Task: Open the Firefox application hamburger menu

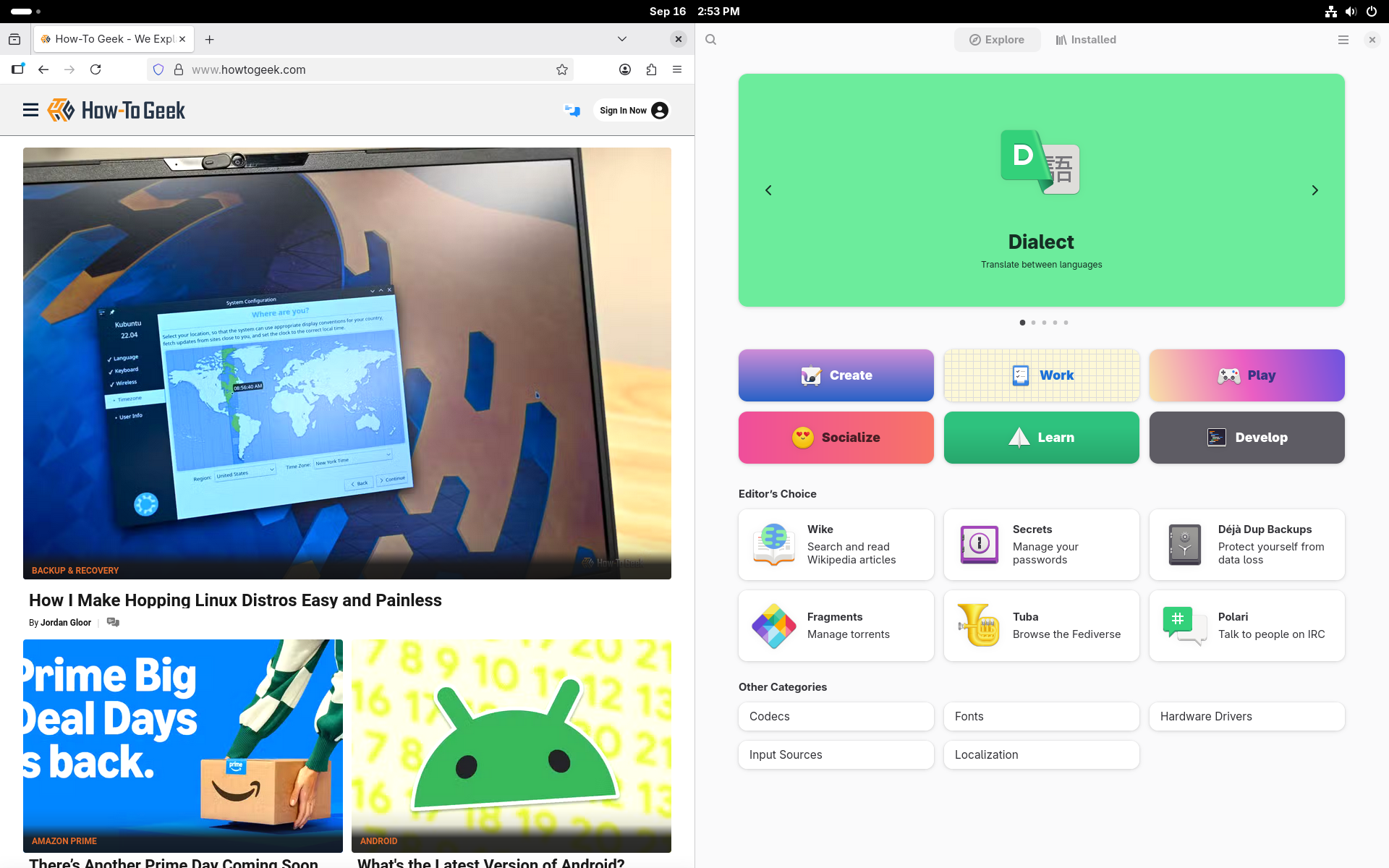Action: pyautogui.click(x=677, y=69)
